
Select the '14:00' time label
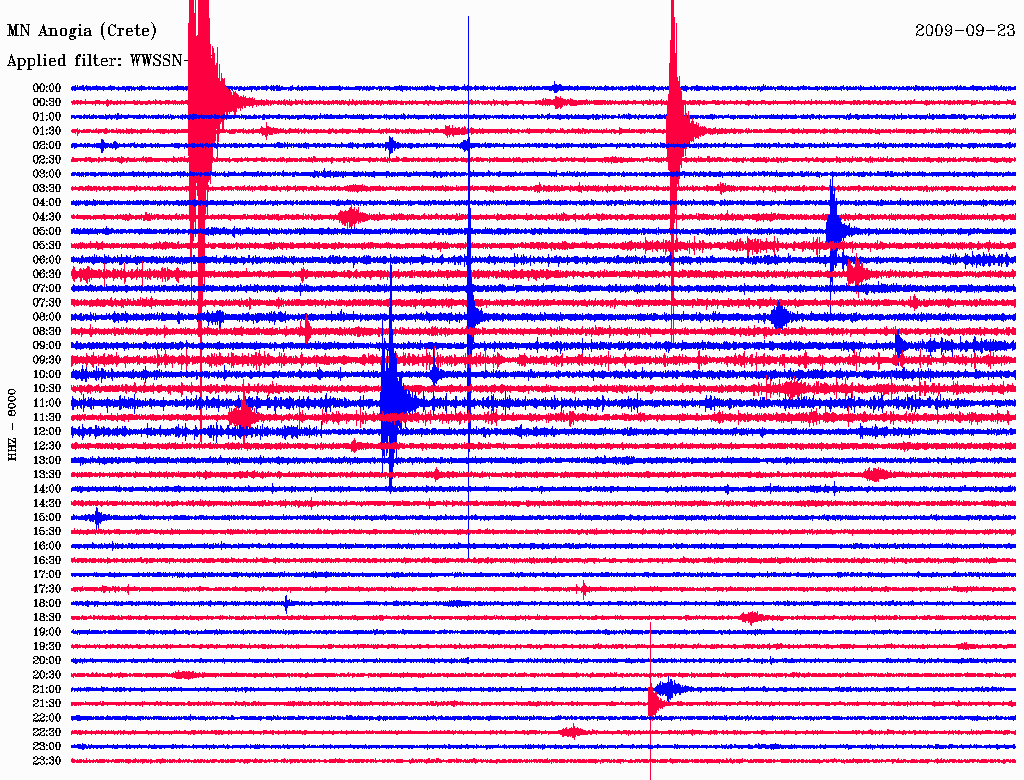47,489
